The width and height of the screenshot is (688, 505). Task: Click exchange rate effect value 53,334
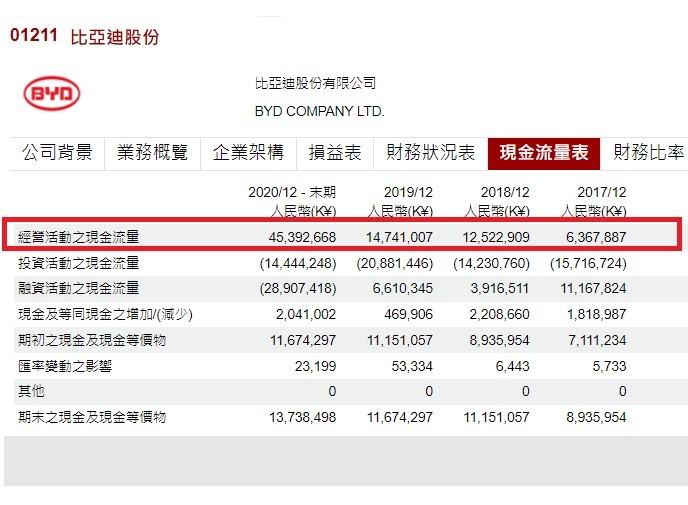tap(412, 366)
